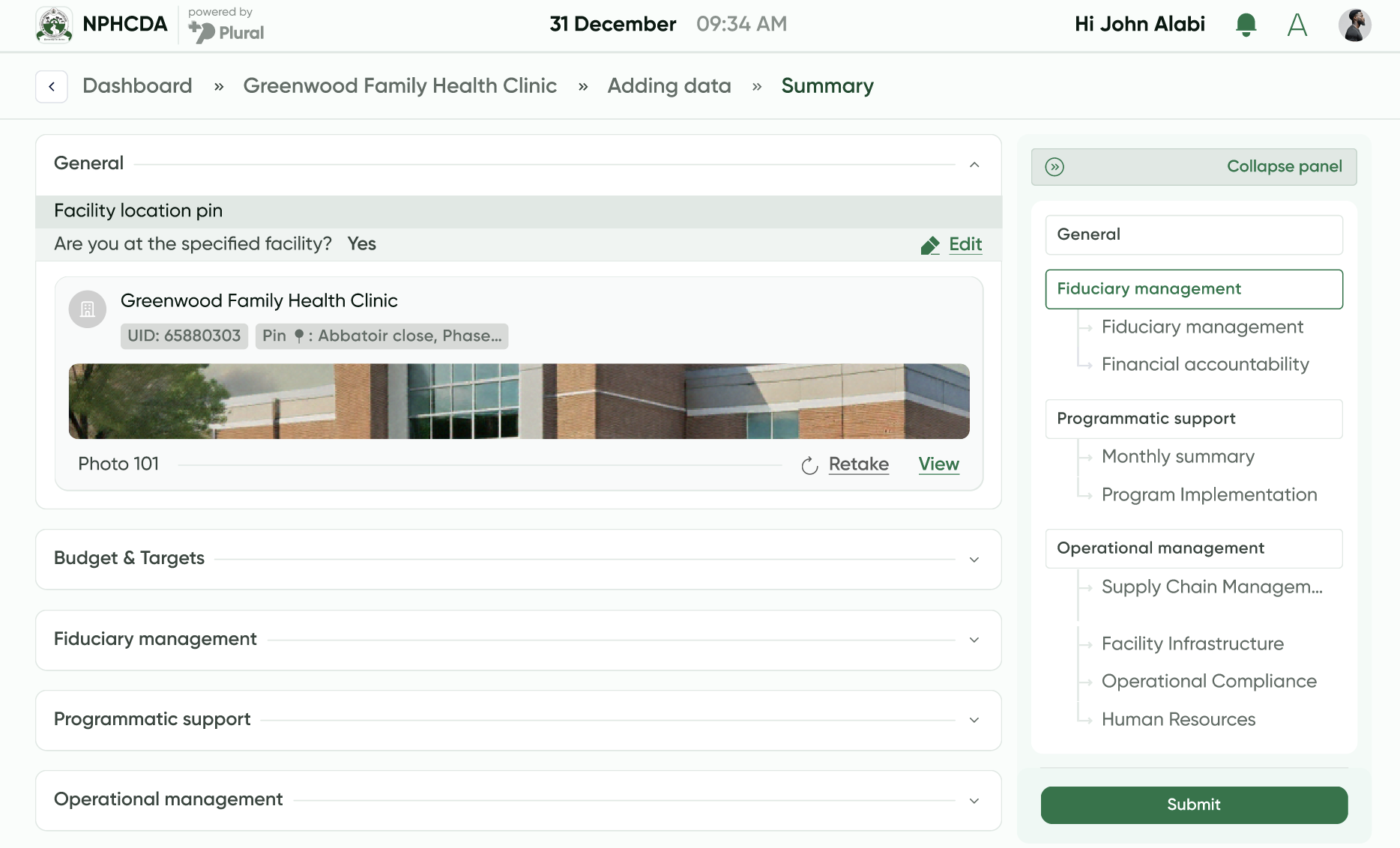The width and height of the screenshot is (1400, 848).
Task: Click the Pin Abbatoir close address tag
Action: pyautogui.click(x=381, y=336)
